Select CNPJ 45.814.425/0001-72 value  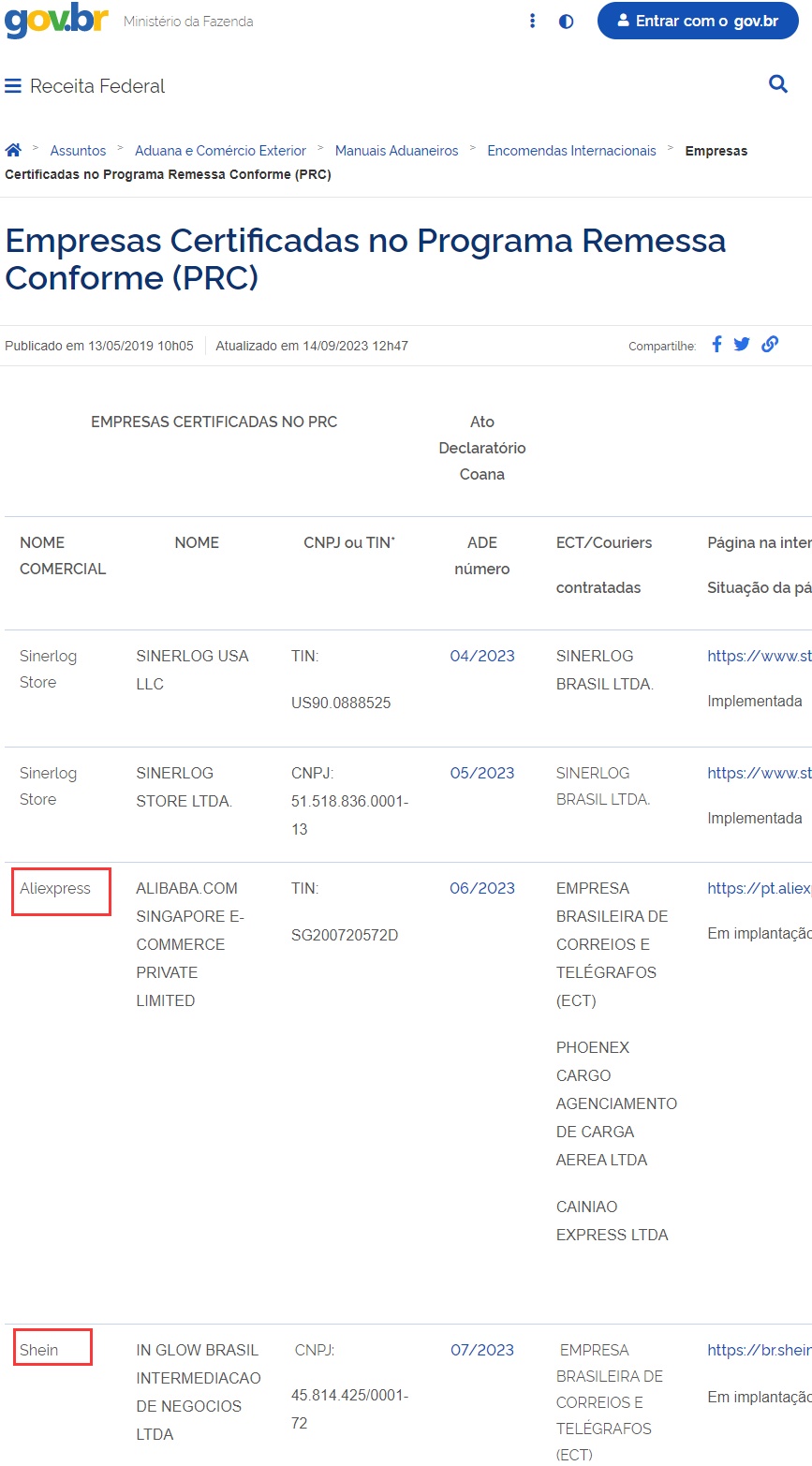(350, 1409)
